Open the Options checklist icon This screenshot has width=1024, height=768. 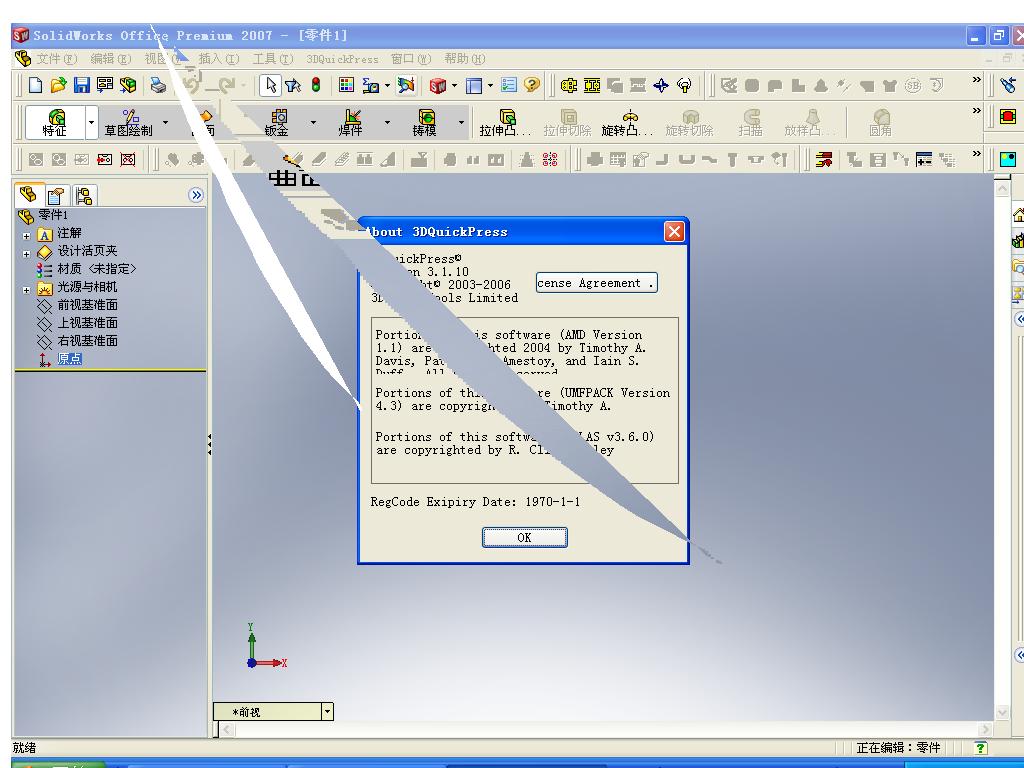(509, 85)
